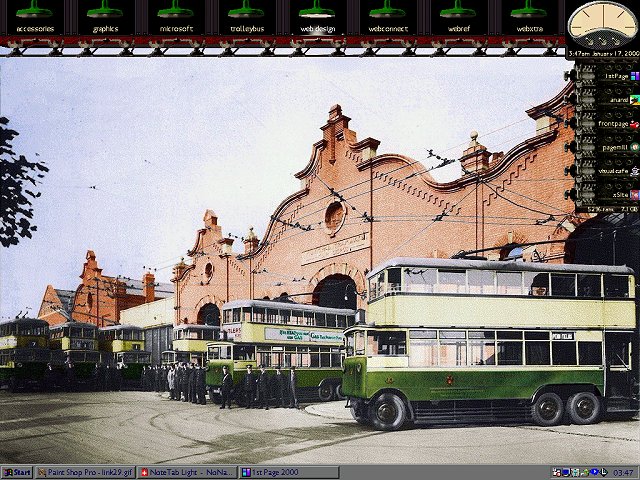This screenshot has height=480, width=640.
Task: Open the trolleybus menu
Action: pos(247,18)
